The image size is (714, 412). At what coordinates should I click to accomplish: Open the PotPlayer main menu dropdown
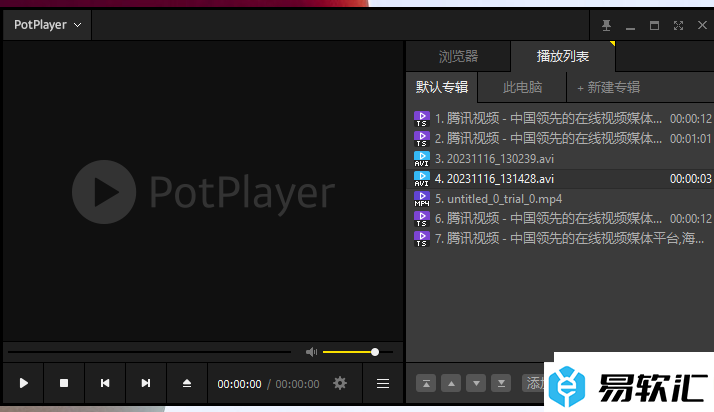pyautogui.click(x=47, y=25)
